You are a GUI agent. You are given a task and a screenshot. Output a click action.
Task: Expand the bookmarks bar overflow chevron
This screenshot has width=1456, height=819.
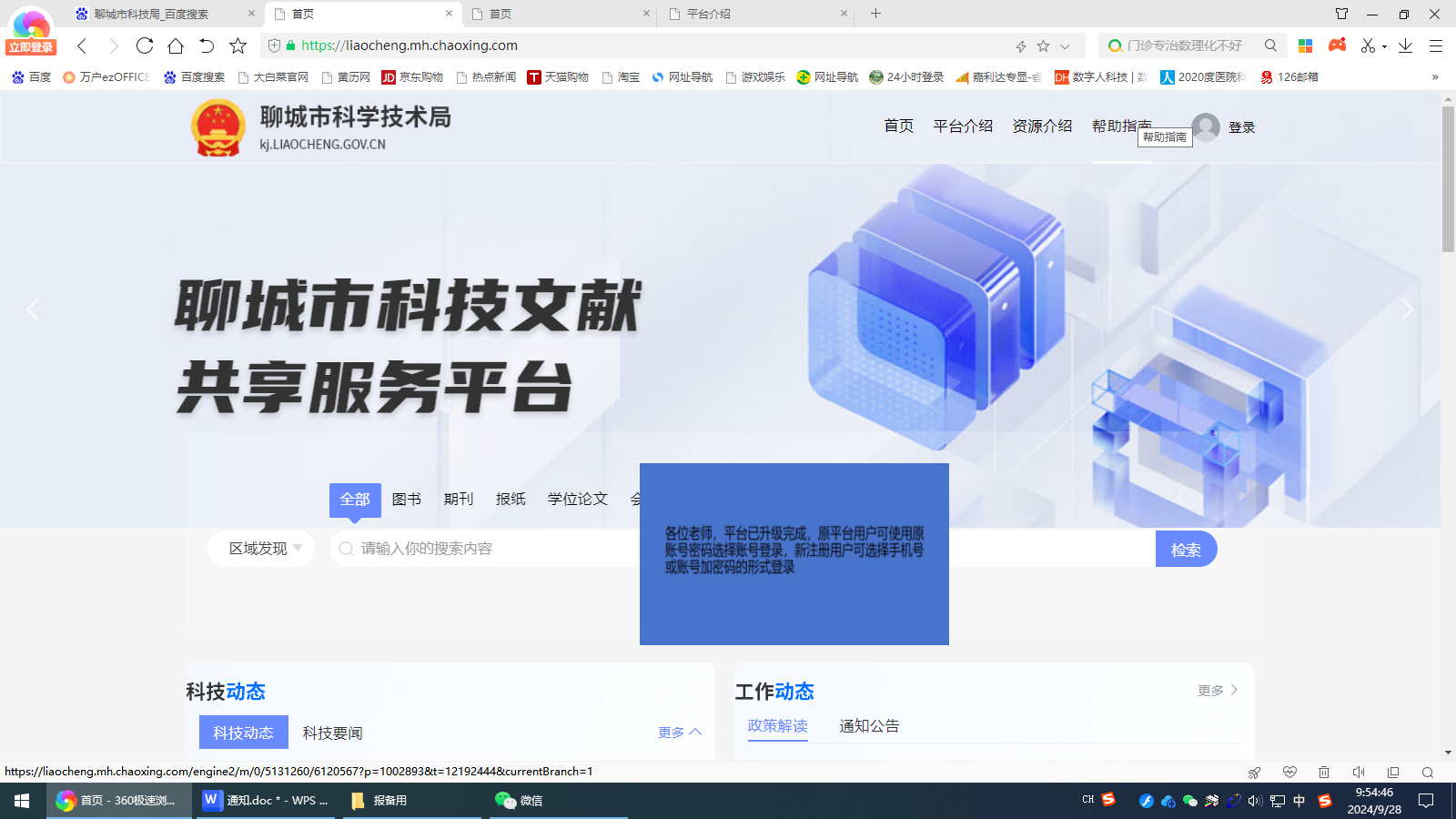pos(1435,77)
